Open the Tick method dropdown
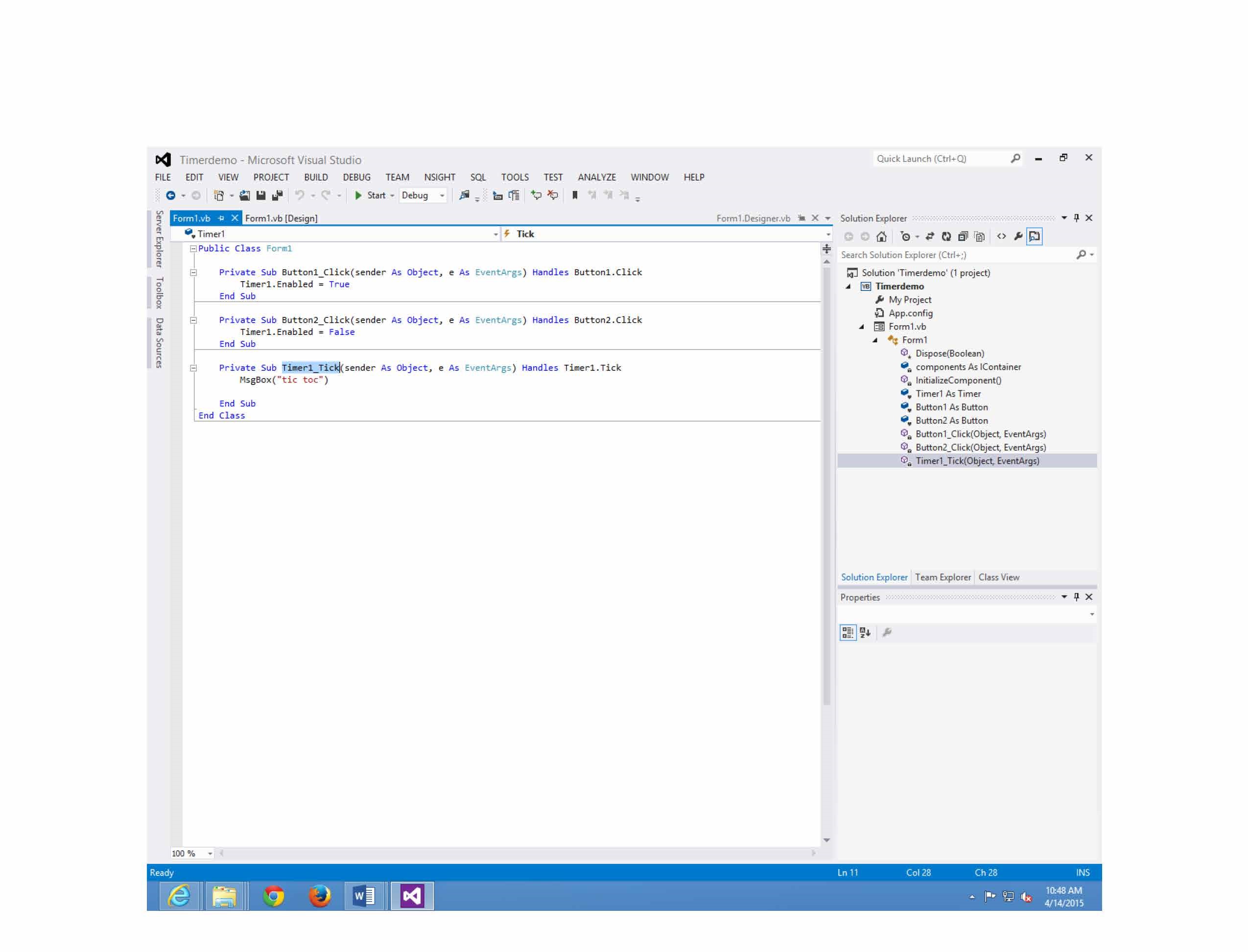 coord(827,234)
